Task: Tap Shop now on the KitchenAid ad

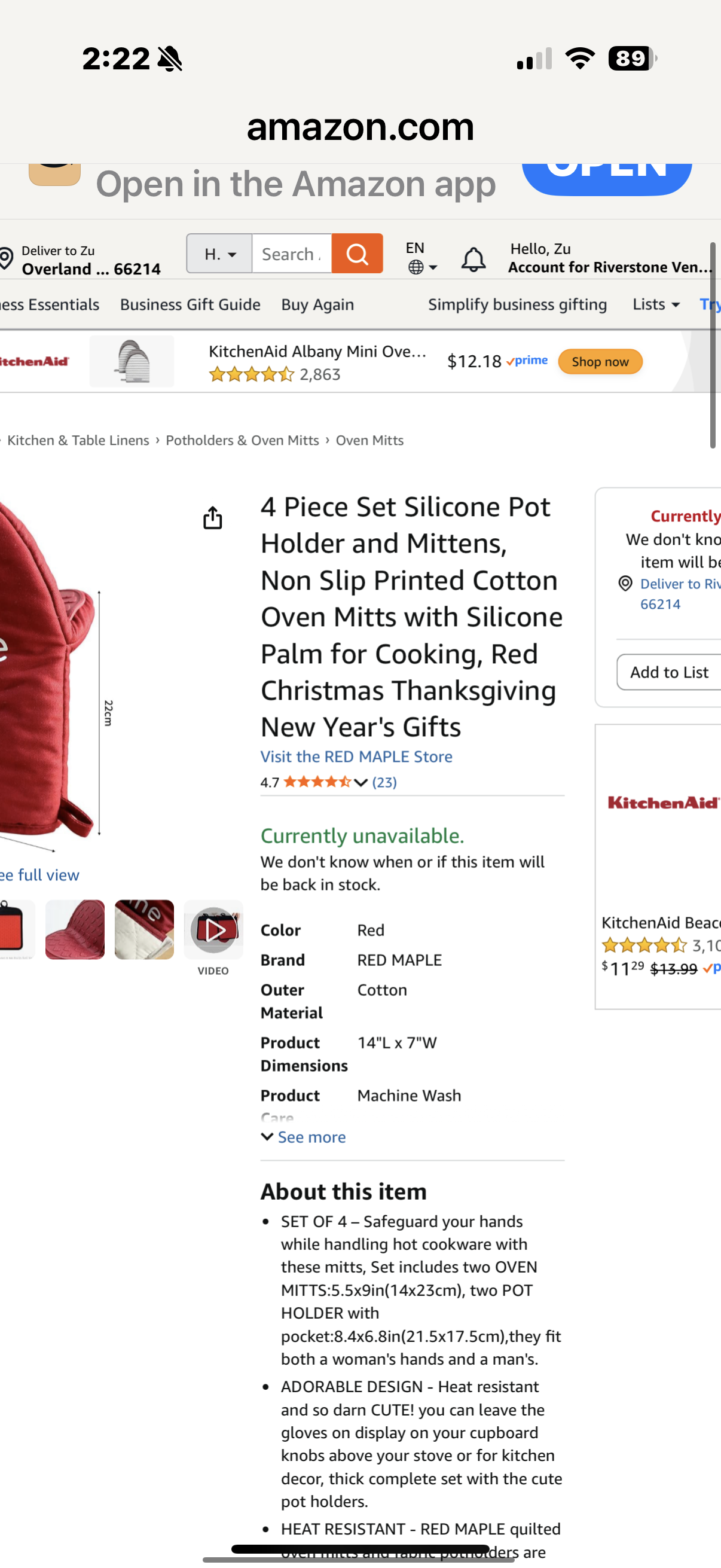Action: tap(600, 362)
